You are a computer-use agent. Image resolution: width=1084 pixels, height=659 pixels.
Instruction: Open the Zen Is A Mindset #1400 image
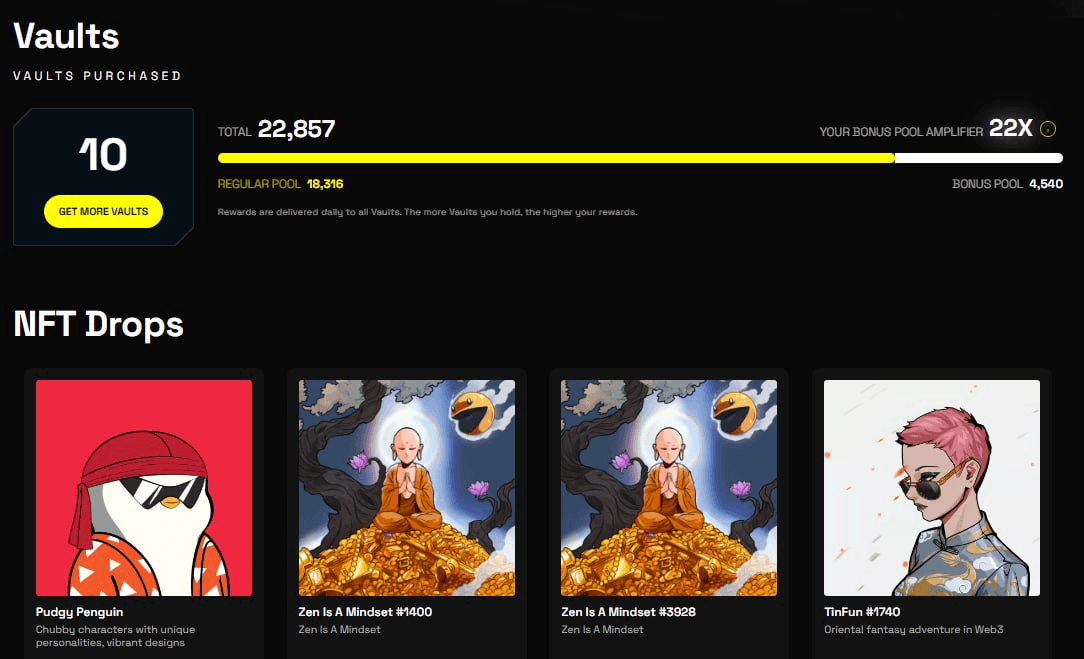[406, 488]
